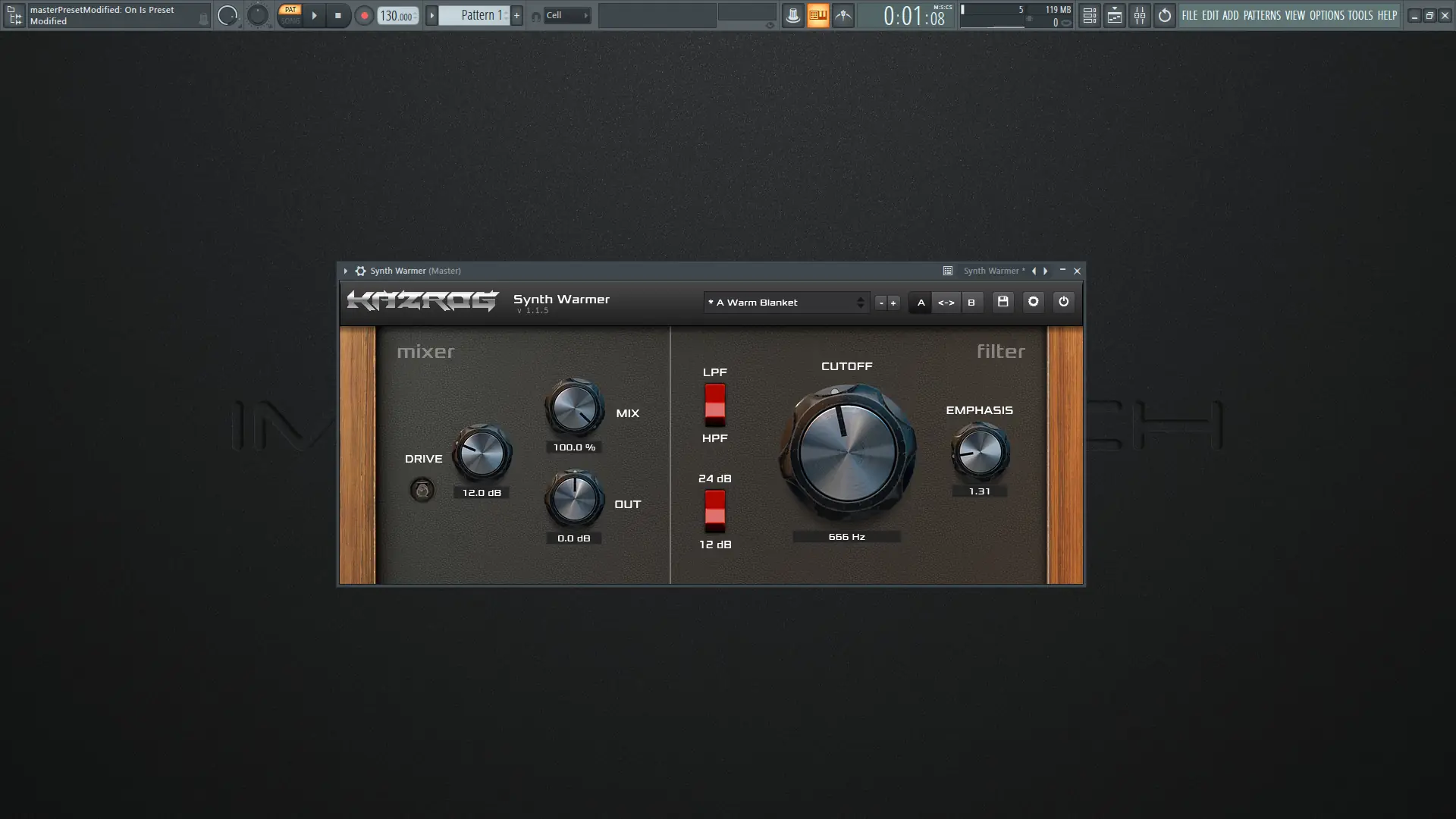This screenshot has height=819, width=1456.
Task: Click the plus next preset button
Action: click(893, 303)
